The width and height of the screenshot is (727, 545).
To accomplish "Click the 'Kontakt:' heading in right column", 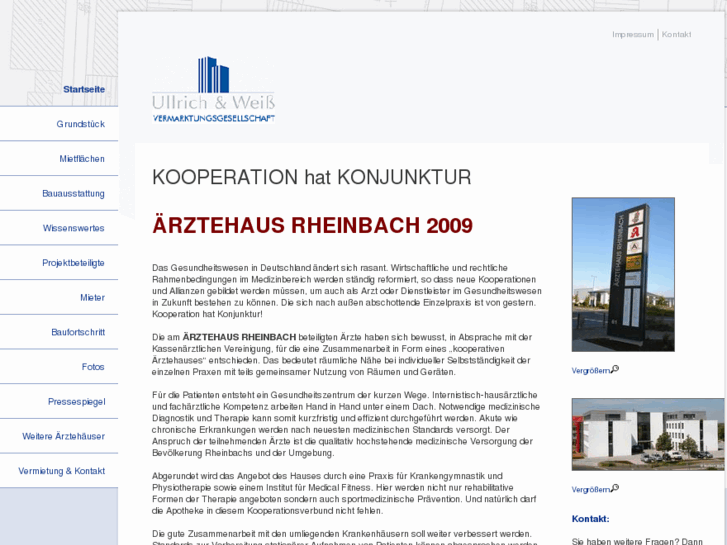I will point(590,519).
